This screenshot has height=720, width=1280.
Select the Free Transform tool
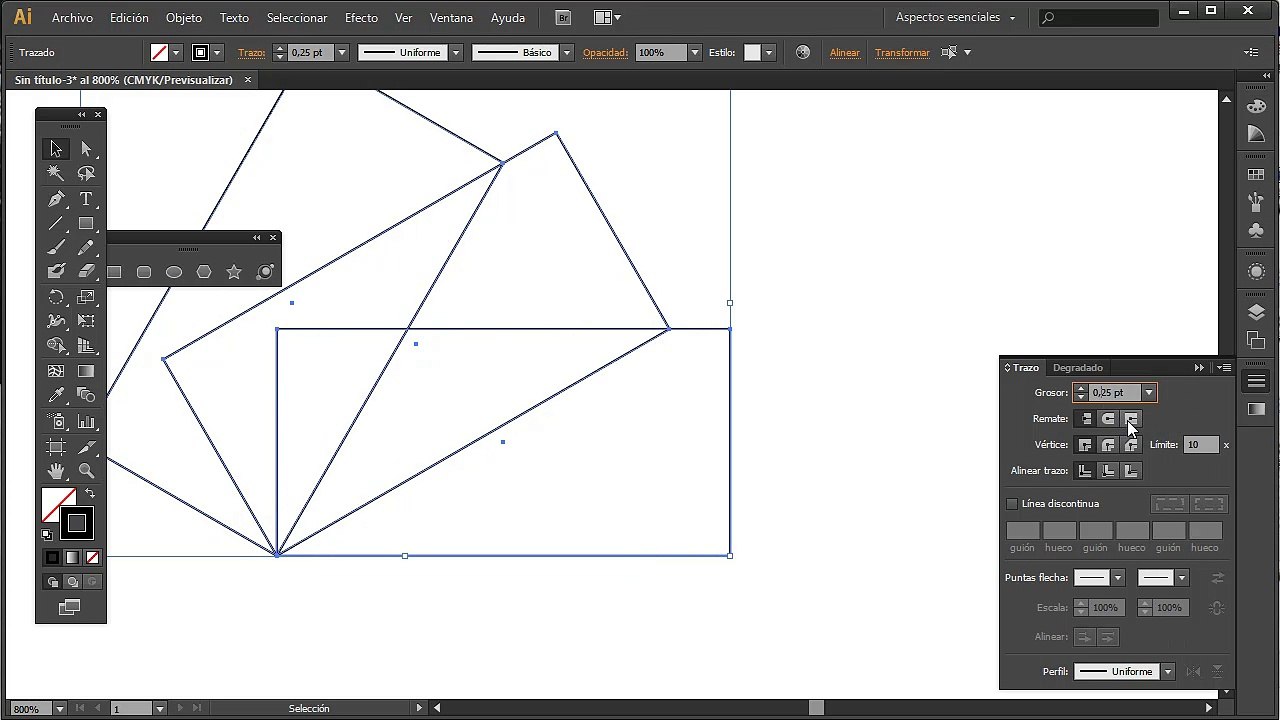[x=86, y=321]
